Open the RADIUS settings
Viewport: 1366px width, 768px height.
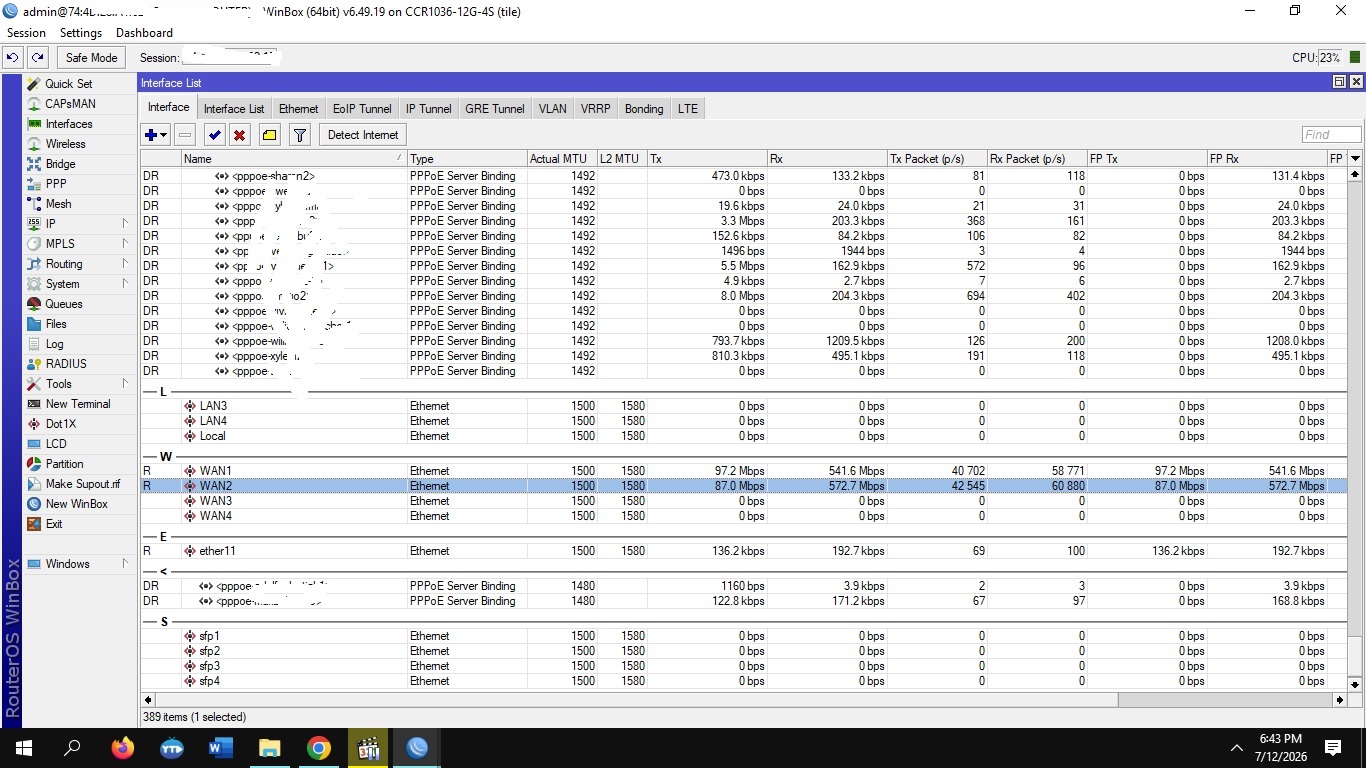coord(66,364)
